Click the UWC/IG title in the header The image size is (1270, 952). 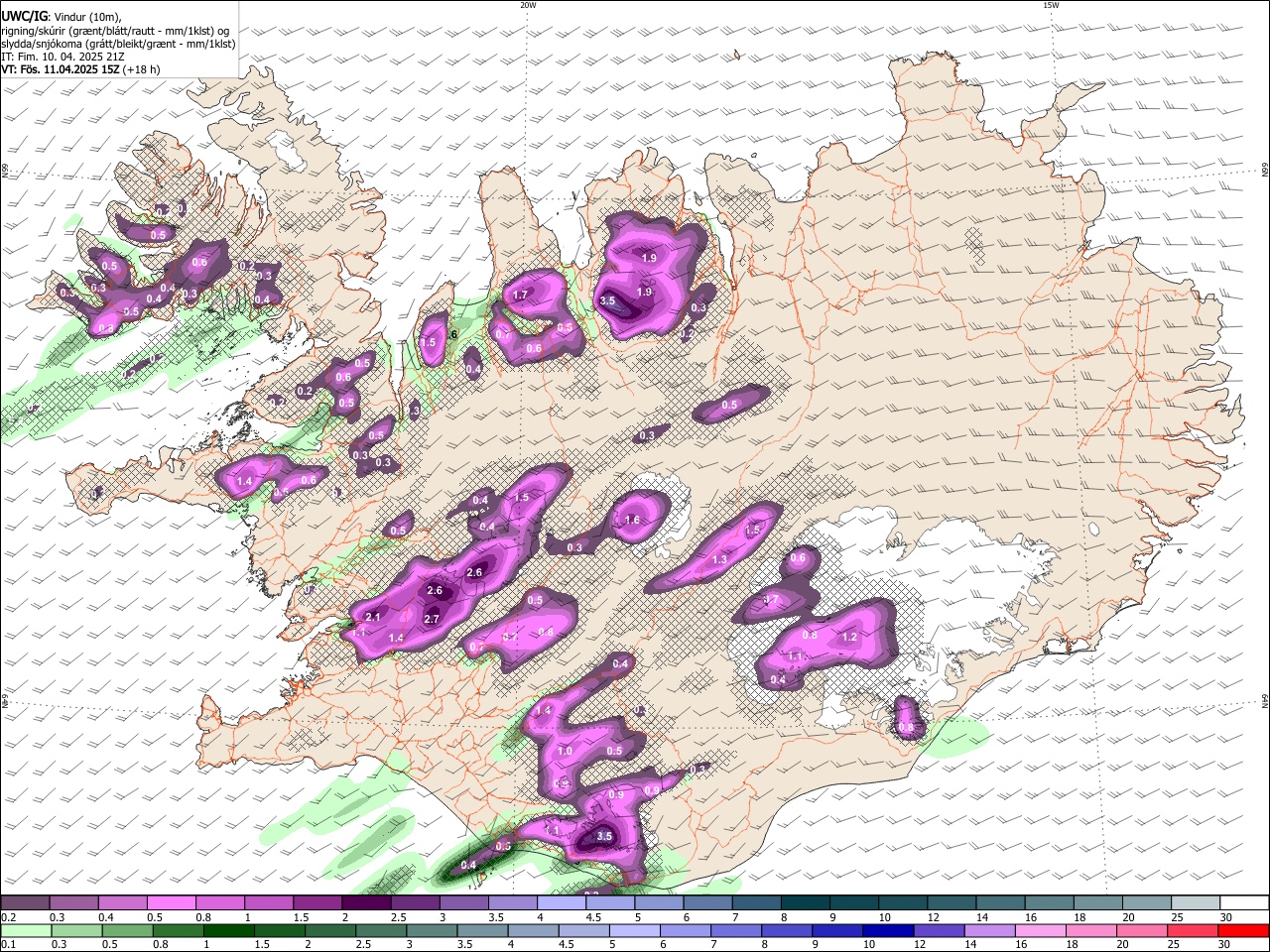24,15
